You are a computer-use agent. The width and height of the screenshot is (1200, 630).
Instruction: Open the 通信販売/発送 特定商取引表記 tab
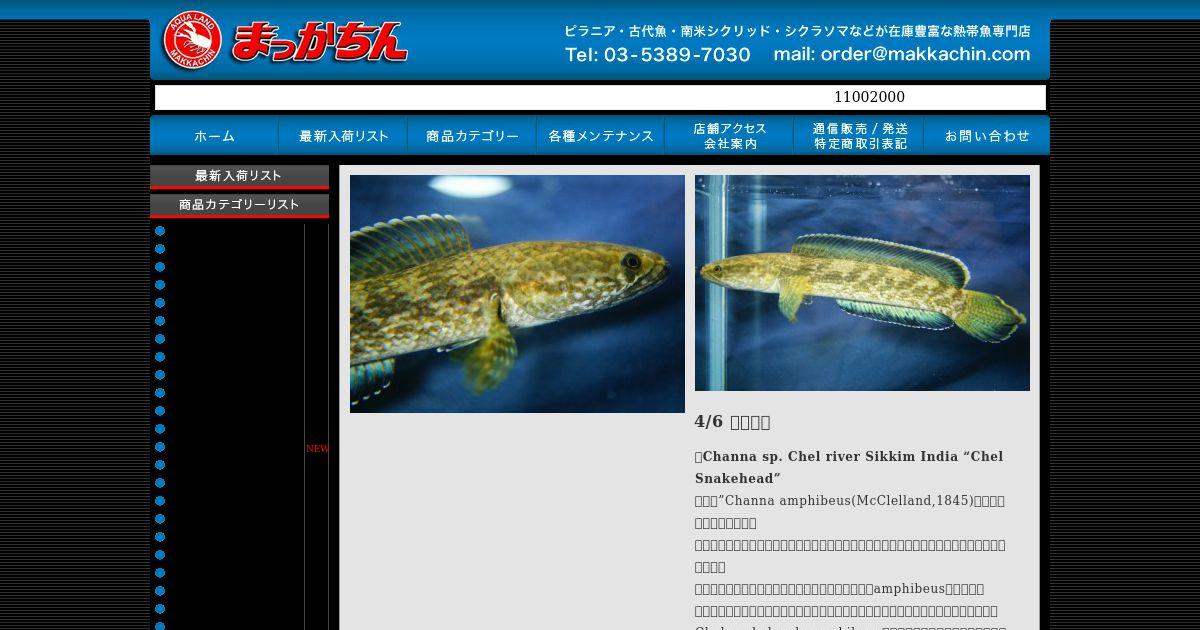(x=858, y=136)
